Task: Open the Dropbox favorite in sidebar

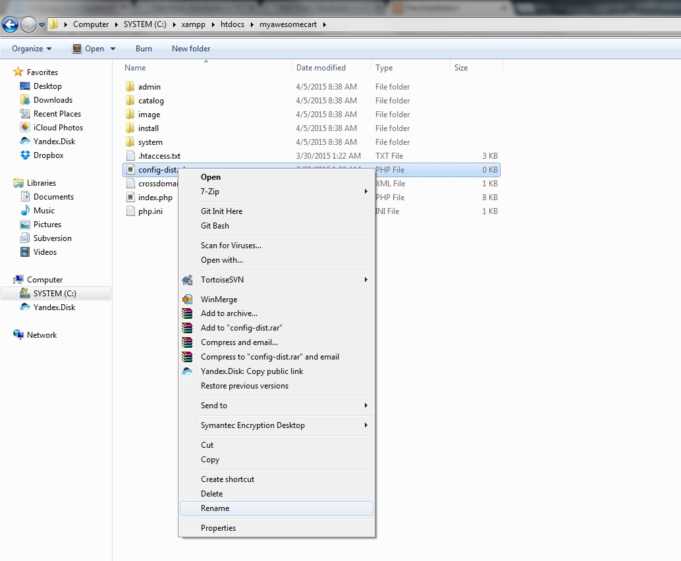Action: pos(47,155)
